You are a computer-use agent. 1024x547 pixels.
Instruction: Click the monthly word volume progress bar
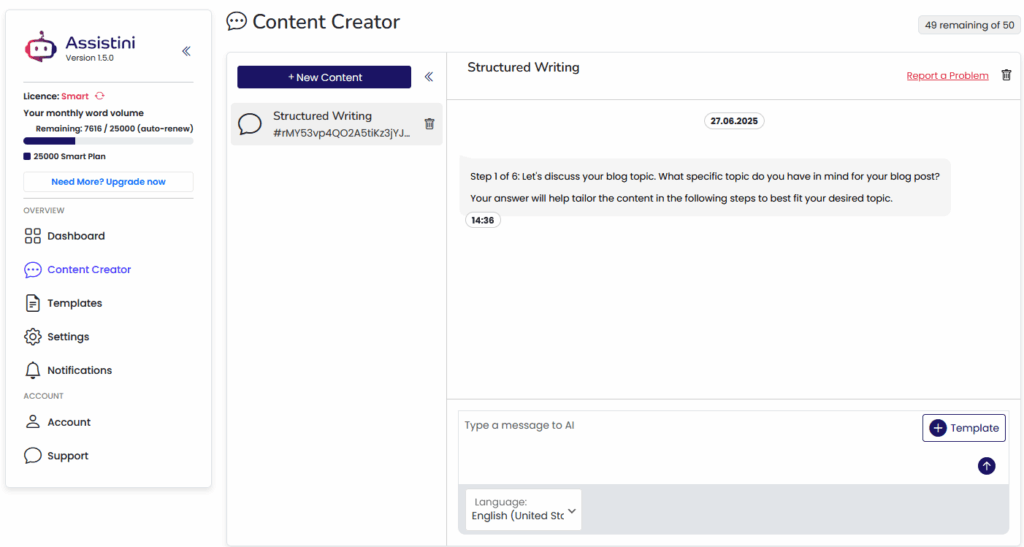click(108, 141)
